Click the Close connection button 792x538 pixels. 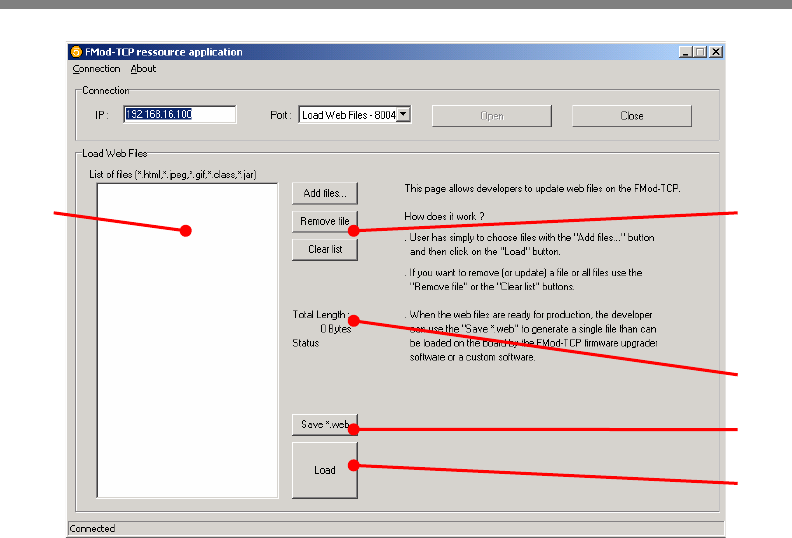point(631,116)
